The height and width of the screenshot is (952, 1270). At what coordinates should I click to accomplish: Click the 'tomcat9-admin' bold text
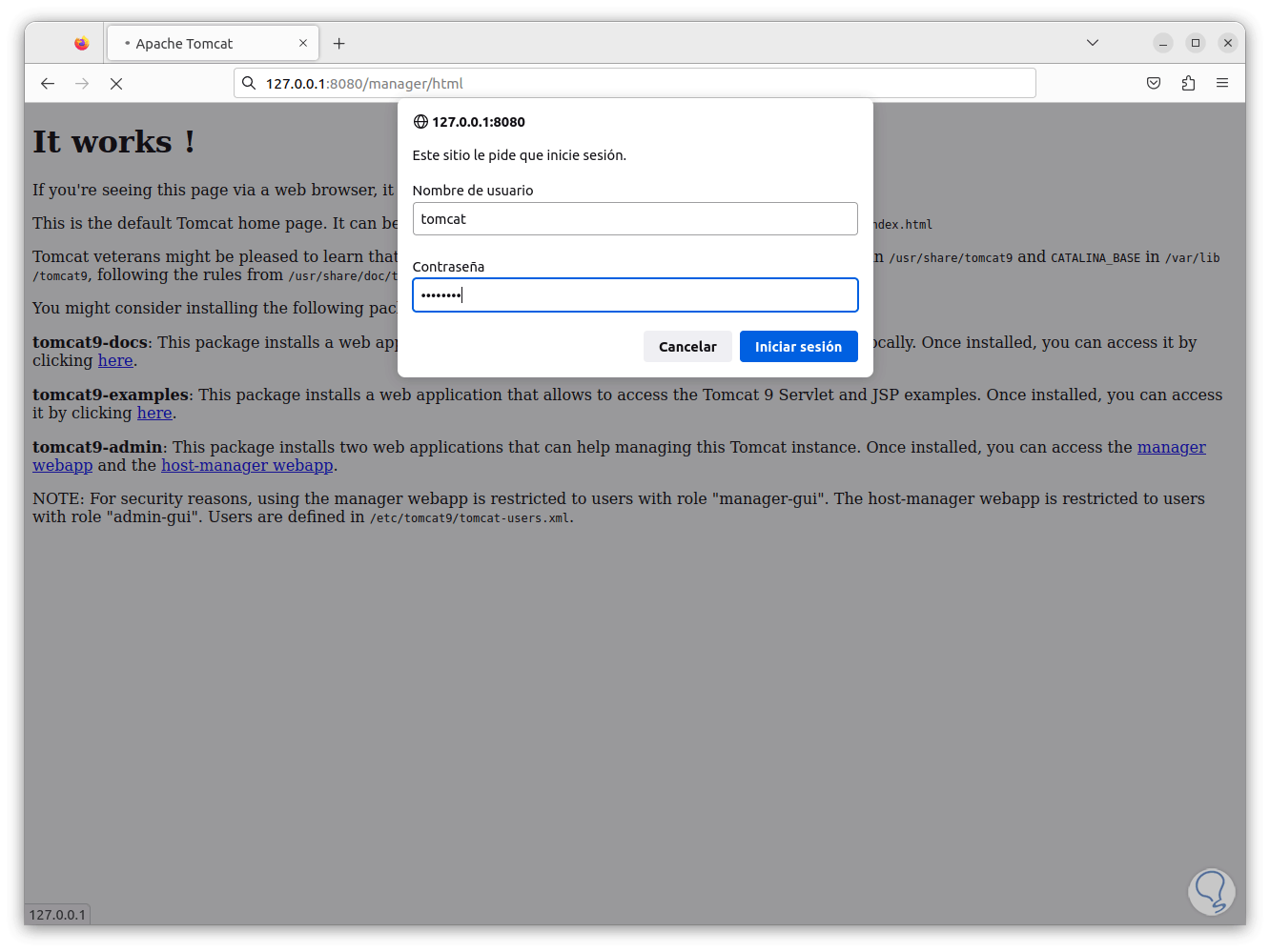pos(97,448)
